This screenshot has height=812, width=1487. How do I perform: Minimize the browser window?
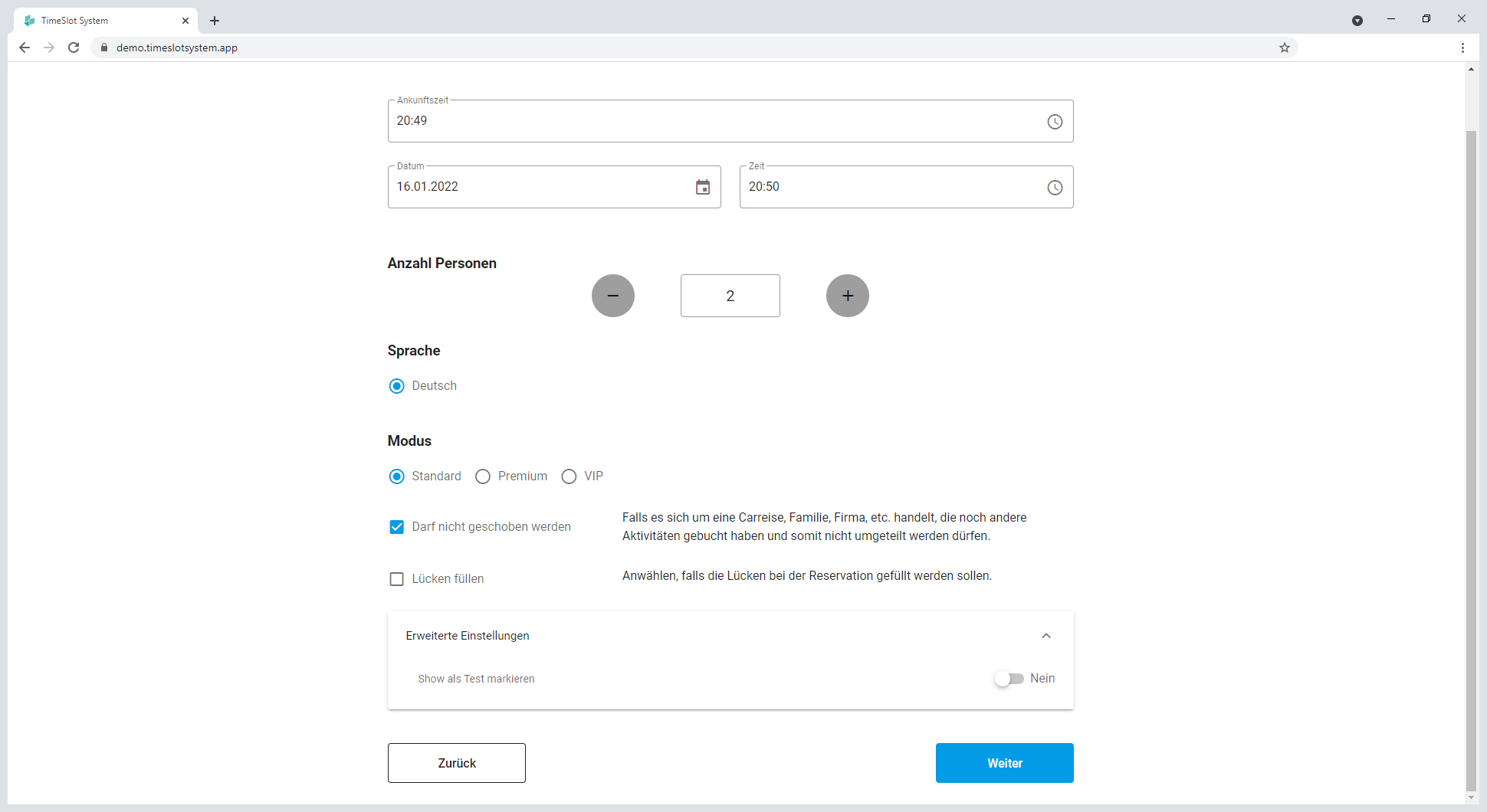click(1391, 19)
